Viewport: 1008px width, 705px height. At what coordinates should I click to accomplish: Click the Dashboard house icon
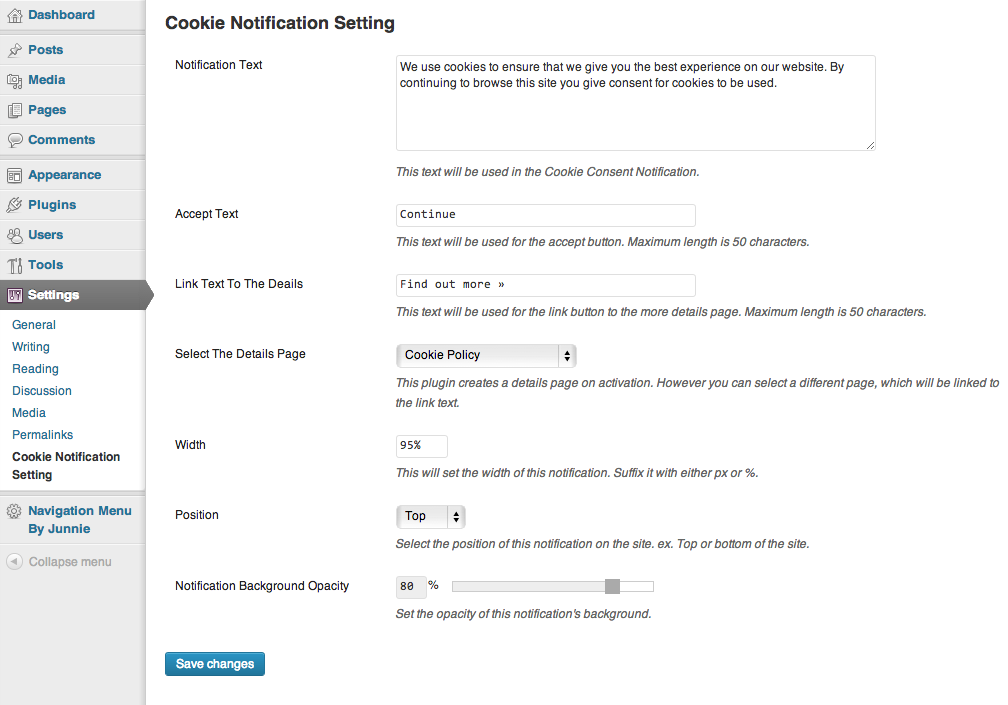[x=14, y=15]
